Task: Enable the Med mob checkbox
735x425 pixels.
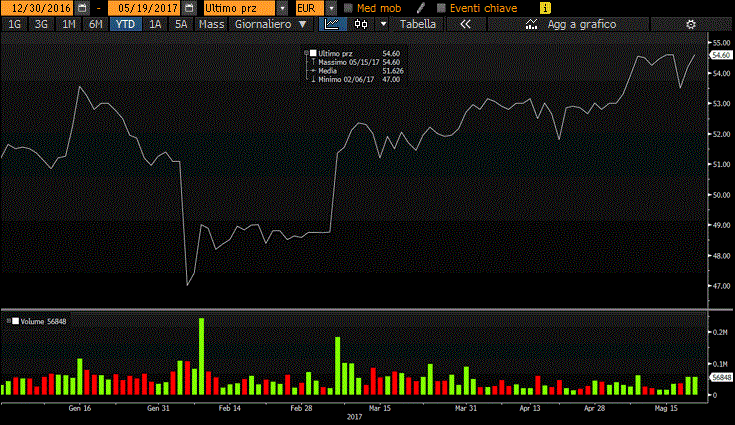Action: pyautogui.click(x=347, y=7)
